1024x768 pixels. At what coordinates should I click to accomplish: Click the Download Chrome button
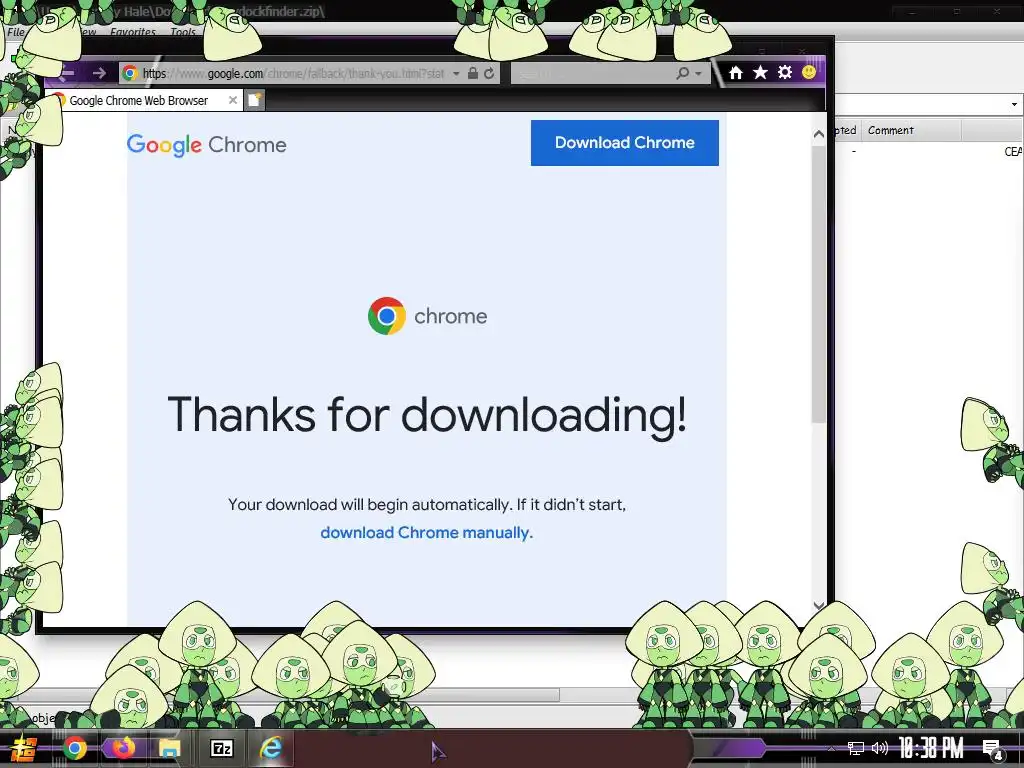pos(624,142)
